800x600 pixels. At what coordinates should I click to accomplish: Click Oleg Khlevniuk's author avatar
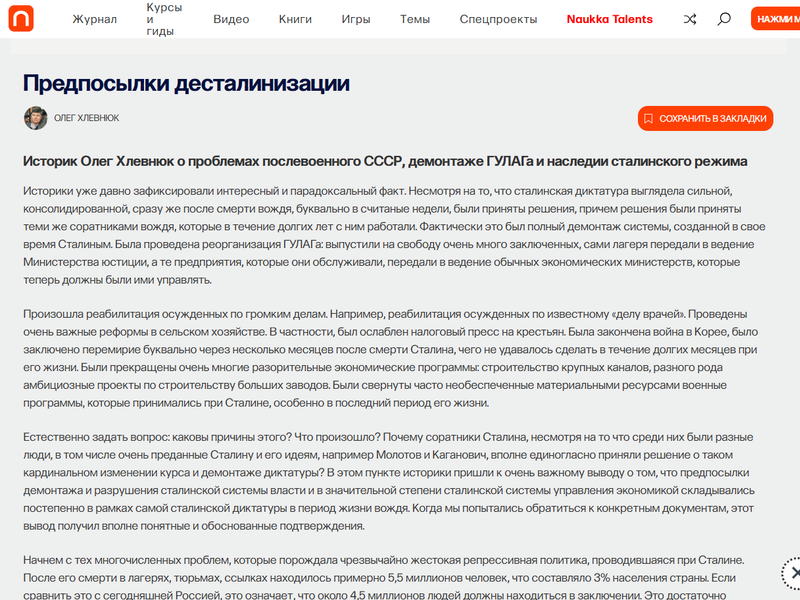36,118
